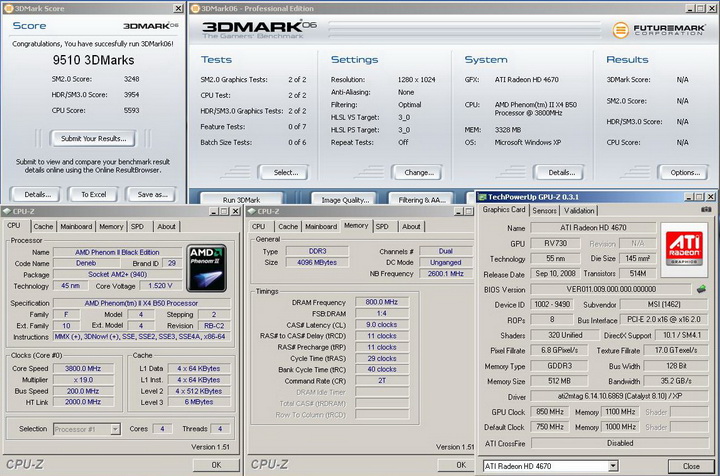The width and height of the screenshot is (720, 476).
Task: Click the HT Link 2000.0 MHz value
Action: [x=83, y=402]
